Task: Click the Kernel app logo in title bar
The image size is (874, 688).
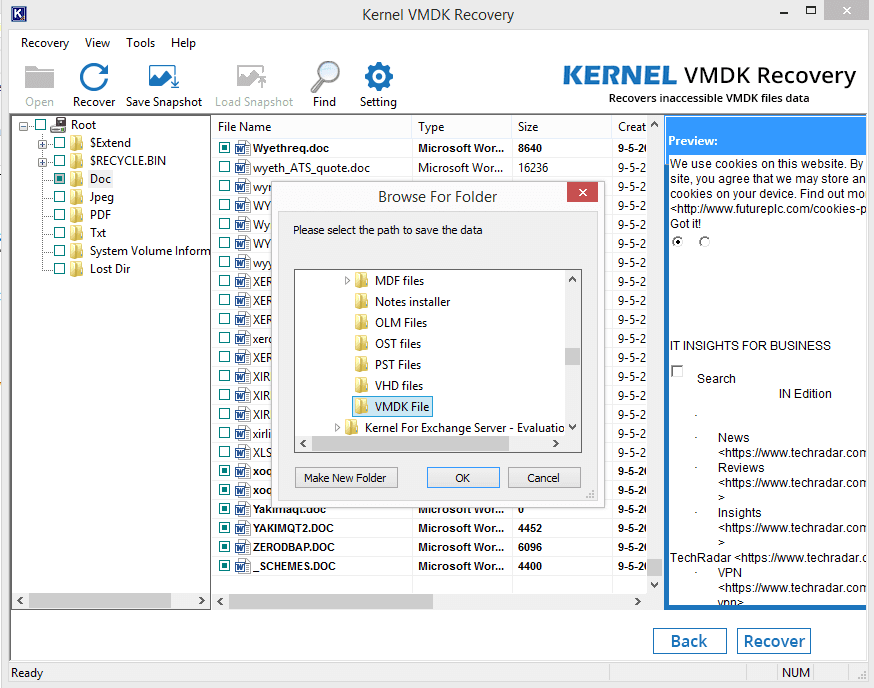Action: [19, 13]
